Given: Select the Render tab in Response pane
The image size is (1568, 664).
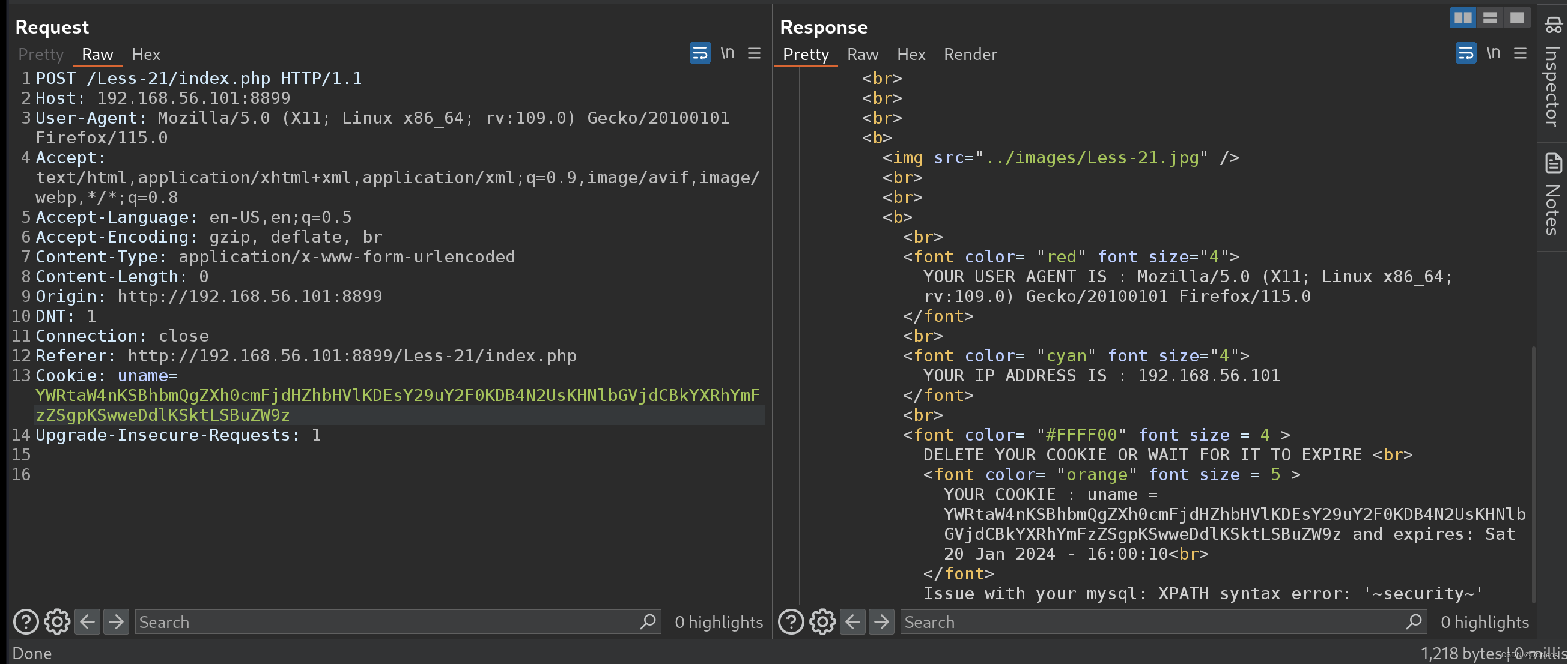Looking at the screenshot, I should pos(970,54).
